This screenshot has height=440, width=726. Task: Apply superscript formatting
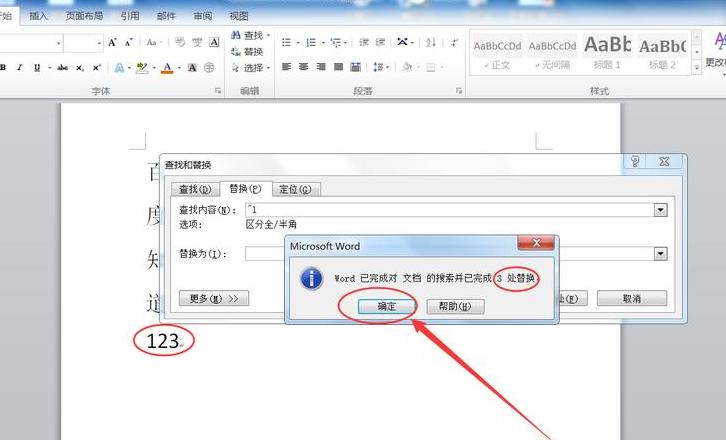[96, 68]
